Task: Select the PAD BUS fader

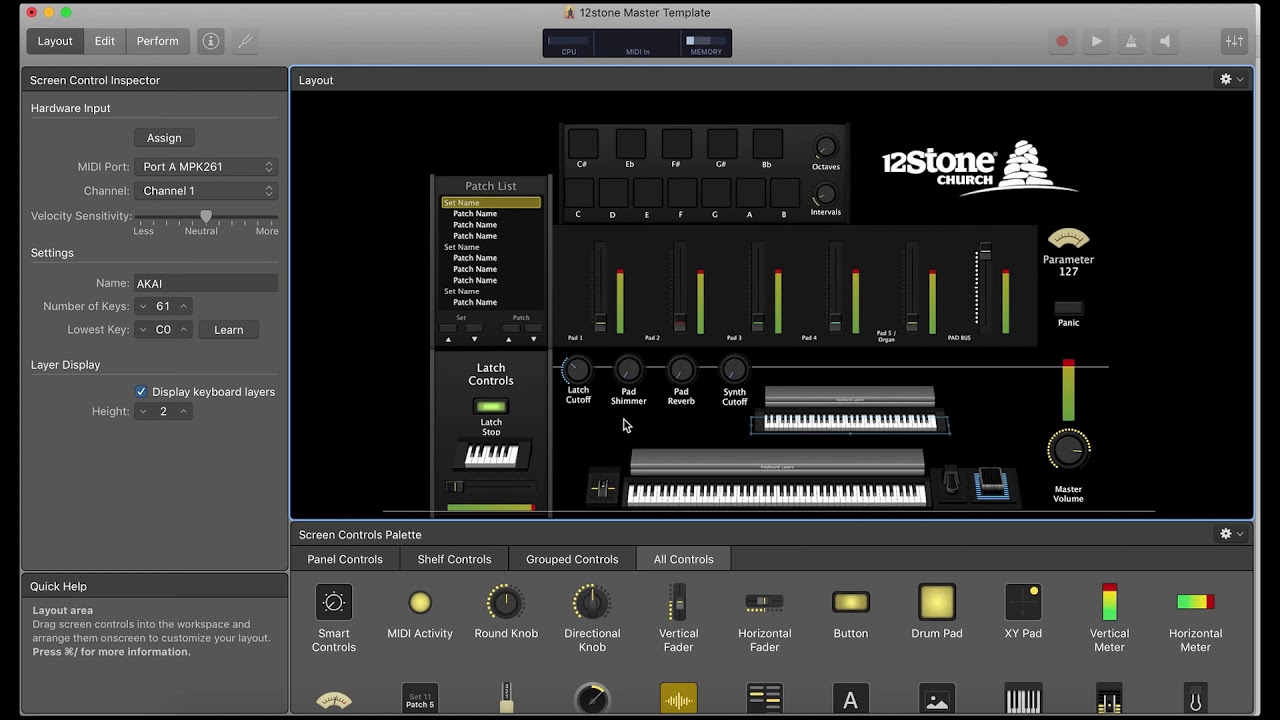Action: (984, 285)
